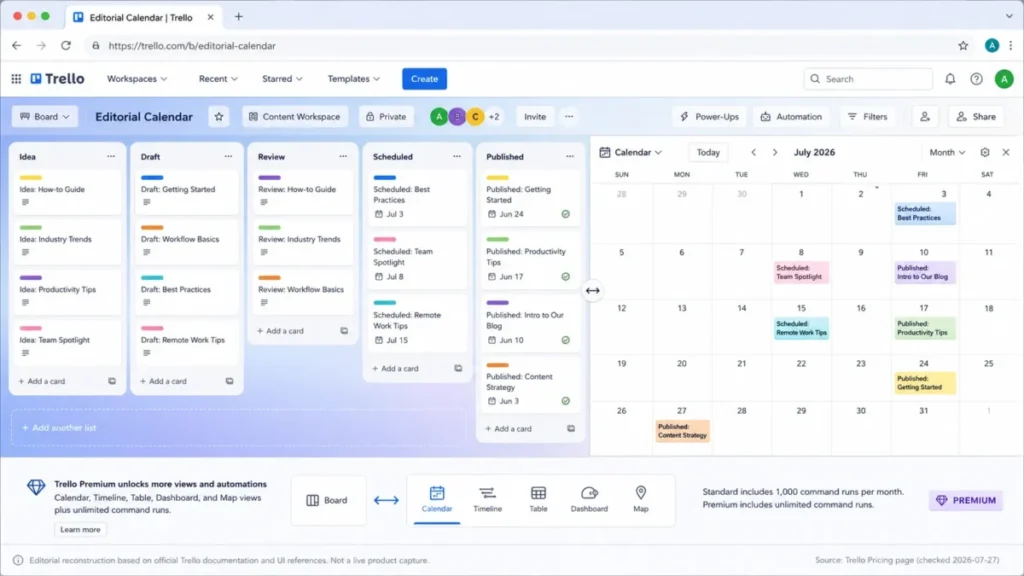Screen dimensions: 1024x576
Task: Open the help question mark icon
Action: (x=976, y=78)
